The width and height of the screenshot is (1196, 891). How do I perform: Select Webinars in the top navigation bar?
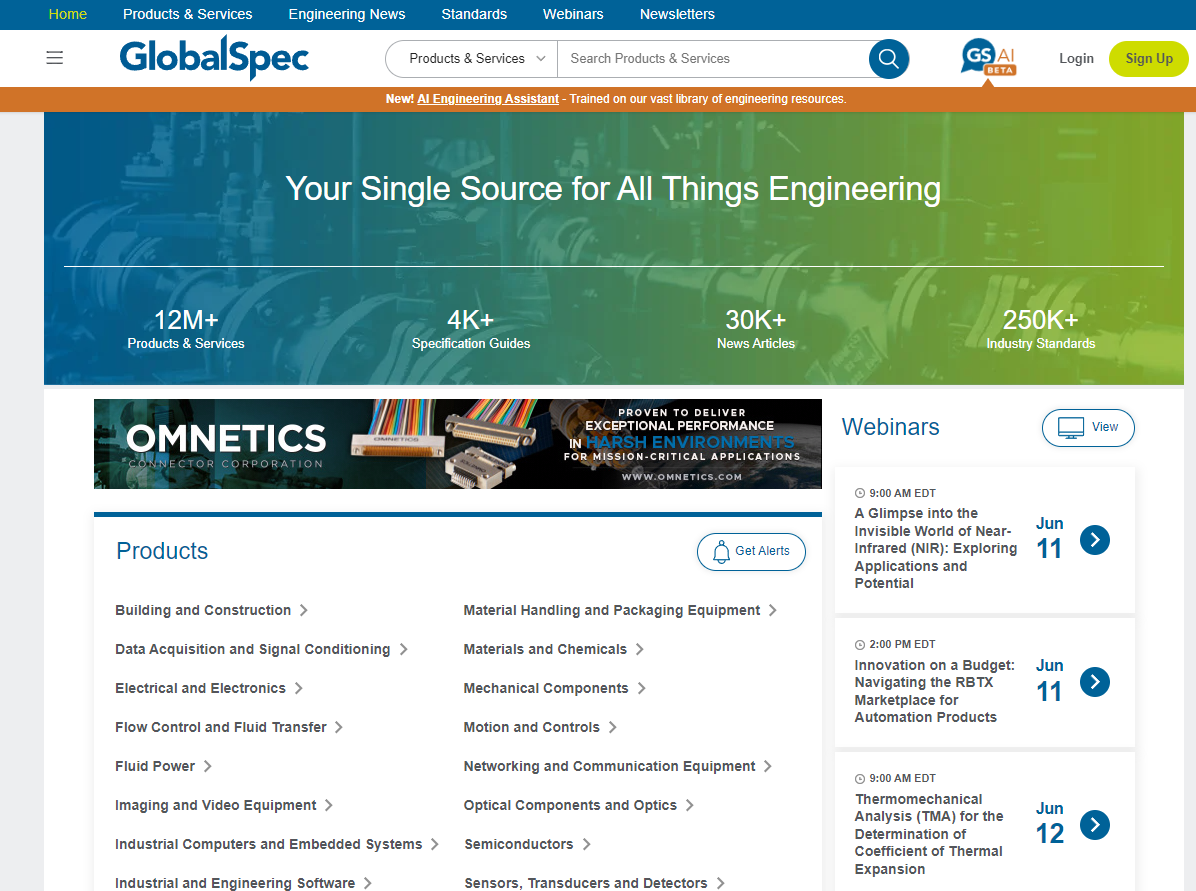click(x=573, y=14)
